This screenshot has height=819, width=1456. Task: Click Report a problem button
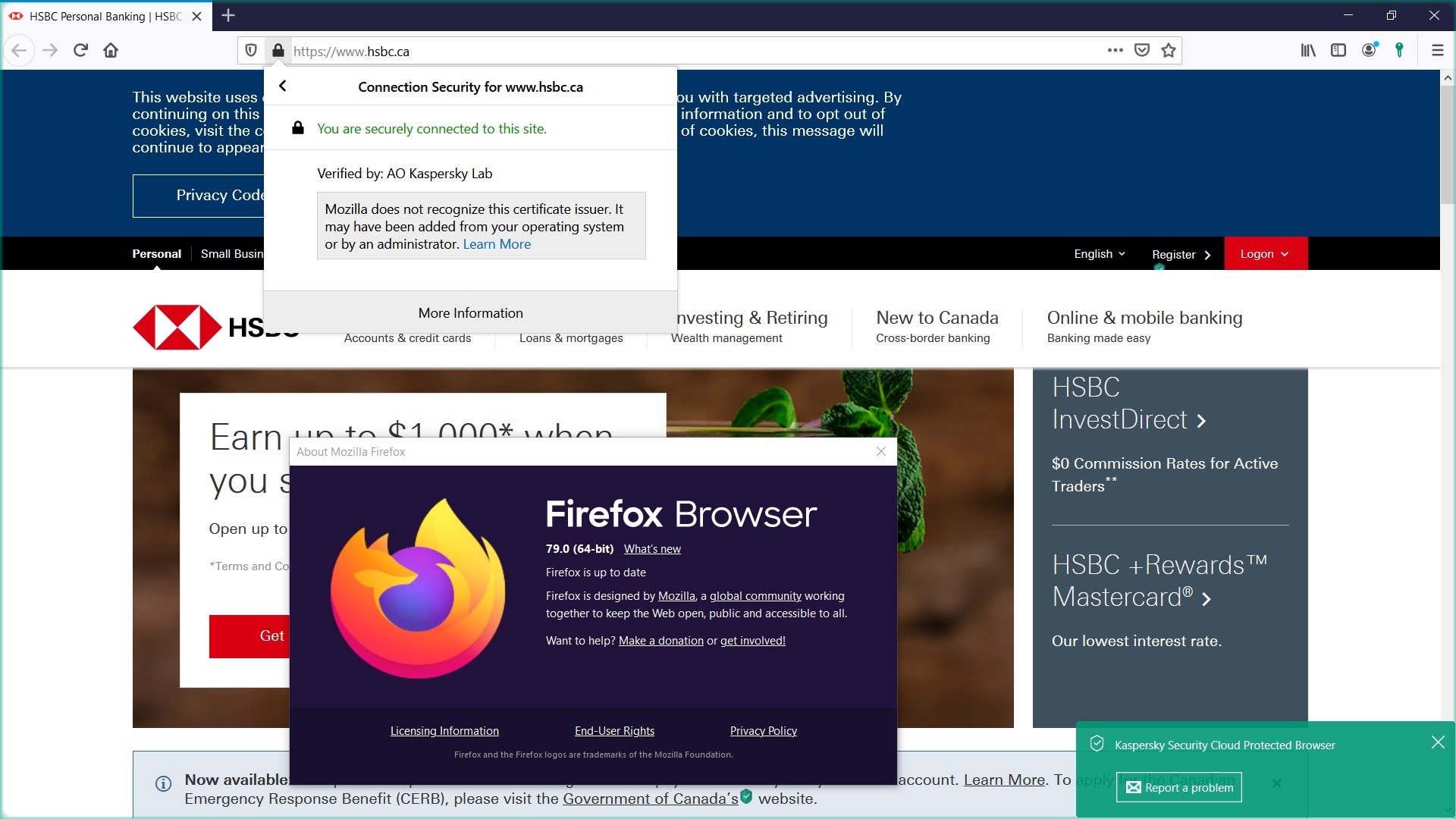click(x=1179, y=788)
